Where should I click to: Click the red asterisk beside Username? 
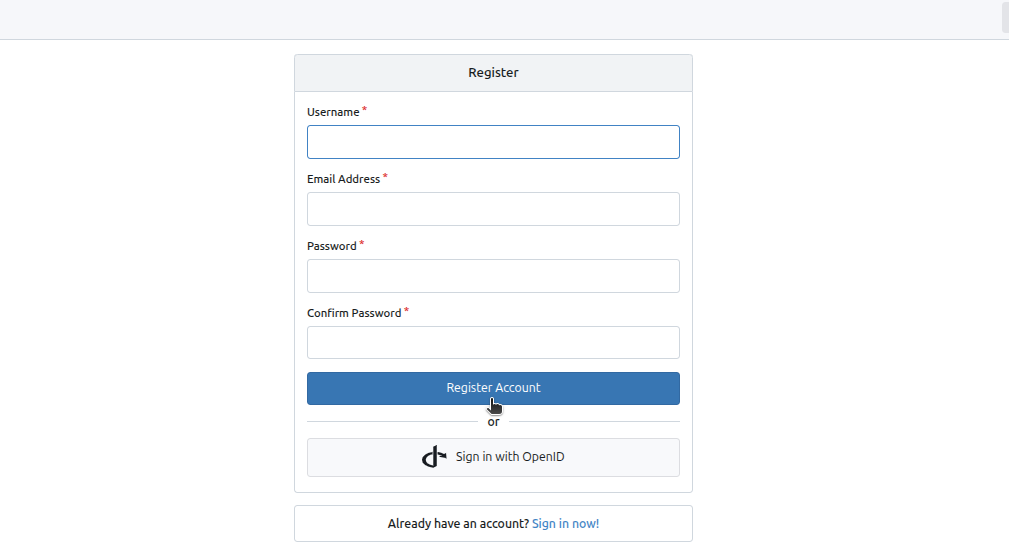point(364,109)
